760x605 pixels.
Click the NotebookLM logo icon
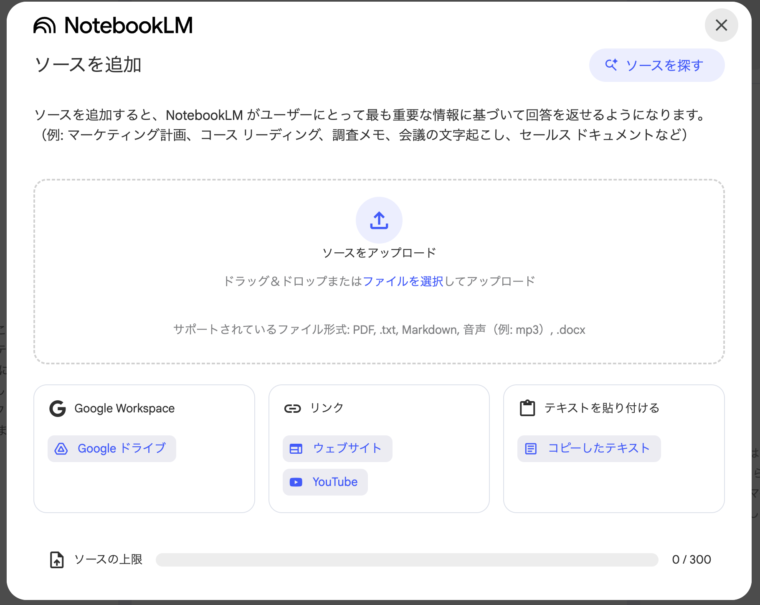click(x=45, y=26)
